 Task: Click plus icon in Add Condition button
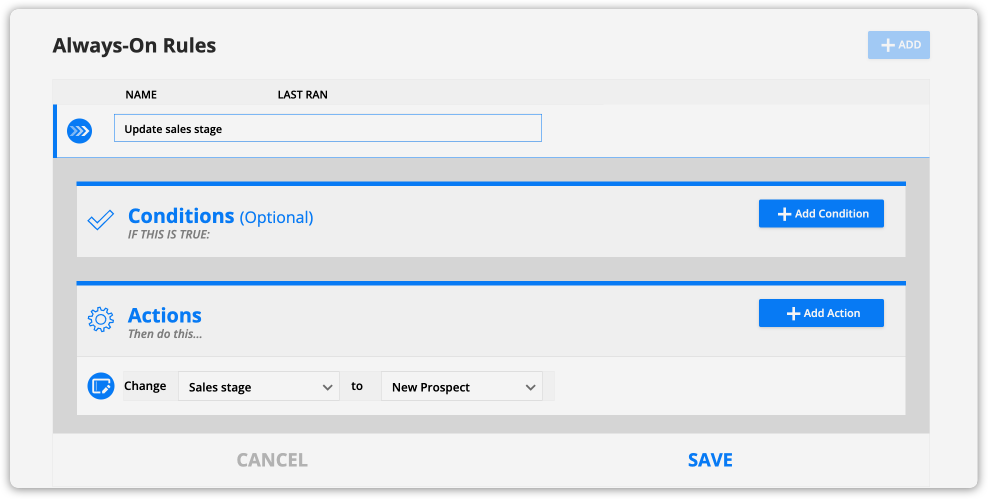pyautogui.click(x=784, y=214)
